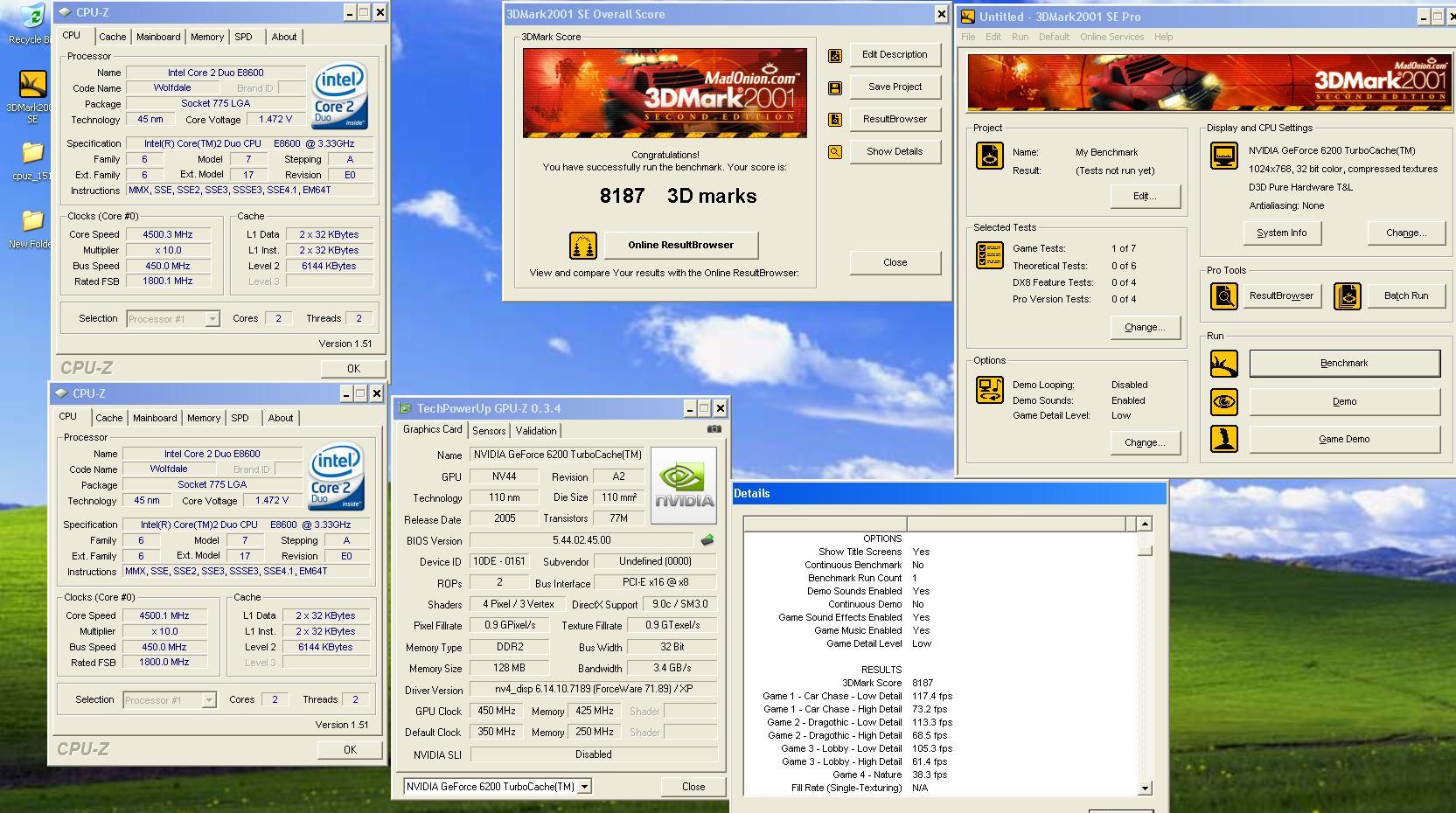Click the Edit Description icon
Viewport: 1456px width, 813px height.
point(835,55)
